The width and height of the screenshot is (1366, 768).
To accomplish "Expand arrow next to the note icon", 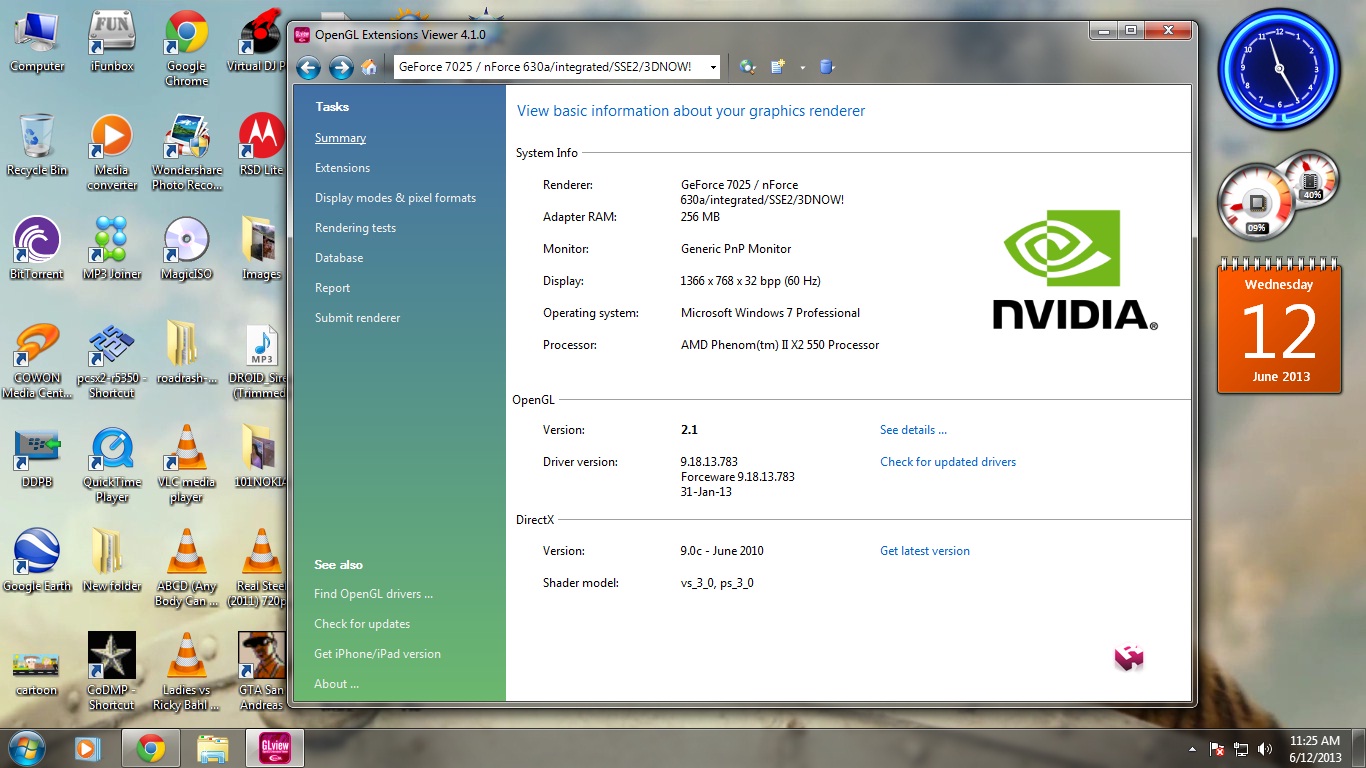I will [x=802, y=68].
